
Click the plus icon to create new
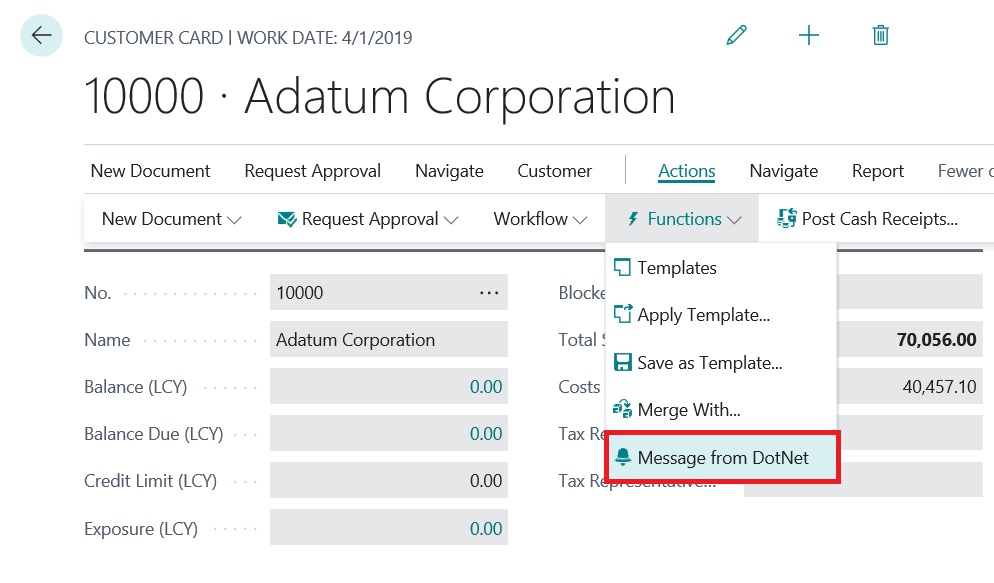[808, 35]
